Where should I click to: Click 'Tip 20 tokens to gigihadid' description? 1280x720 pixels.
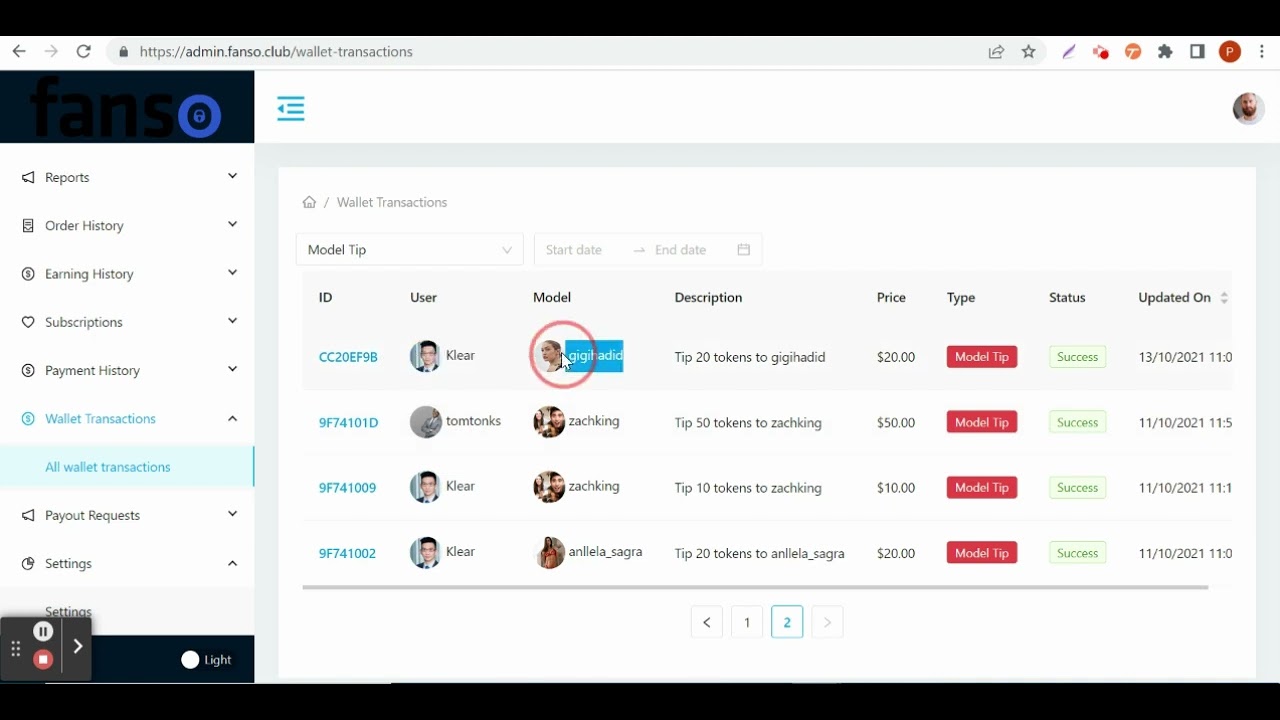coord(750,357)
